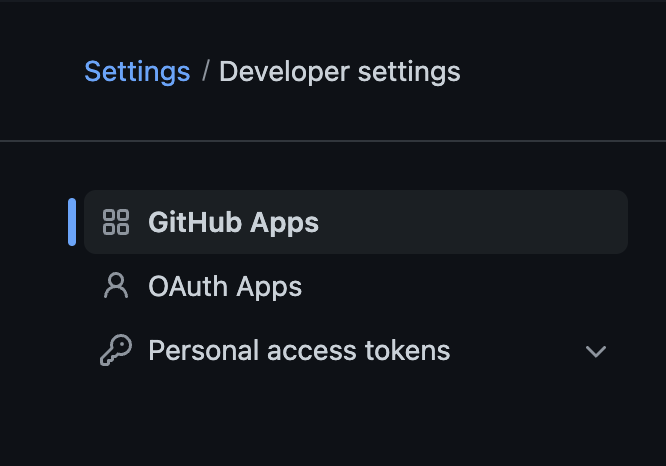Viewport: 666px width, 466px height.
Task: Click the down arrow next to Personal access tokens
Action: click(595, 351)
